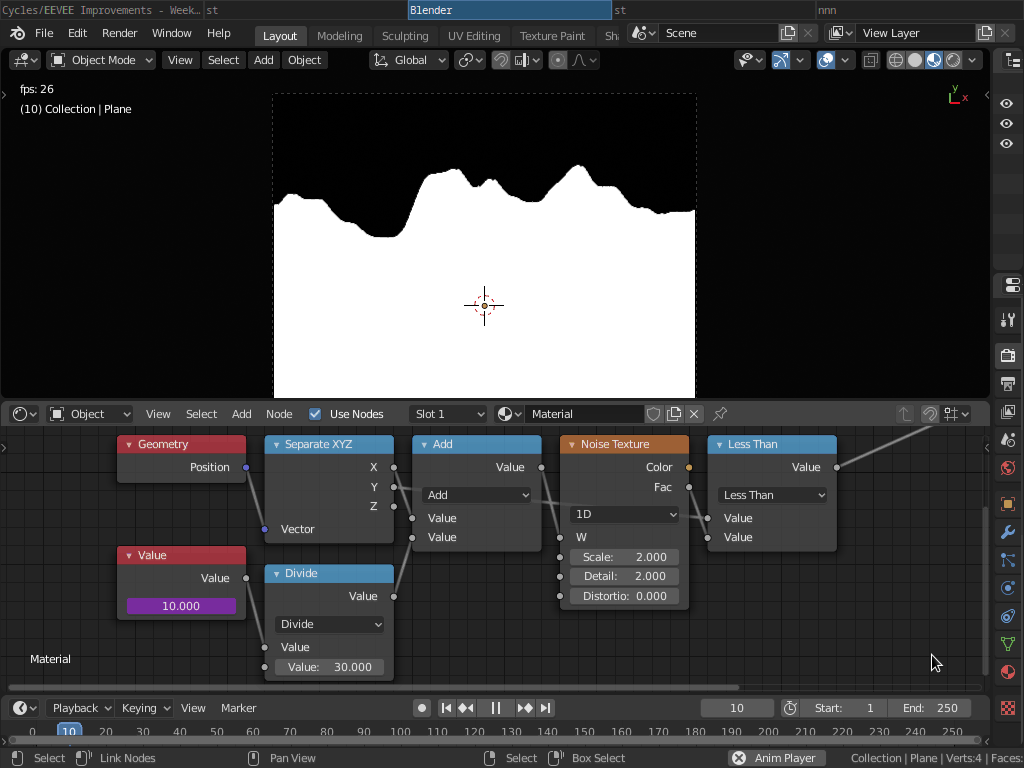Expand viewport shading options dropdown
Viewport: 1024px width, 768px height.
point(972,60)
